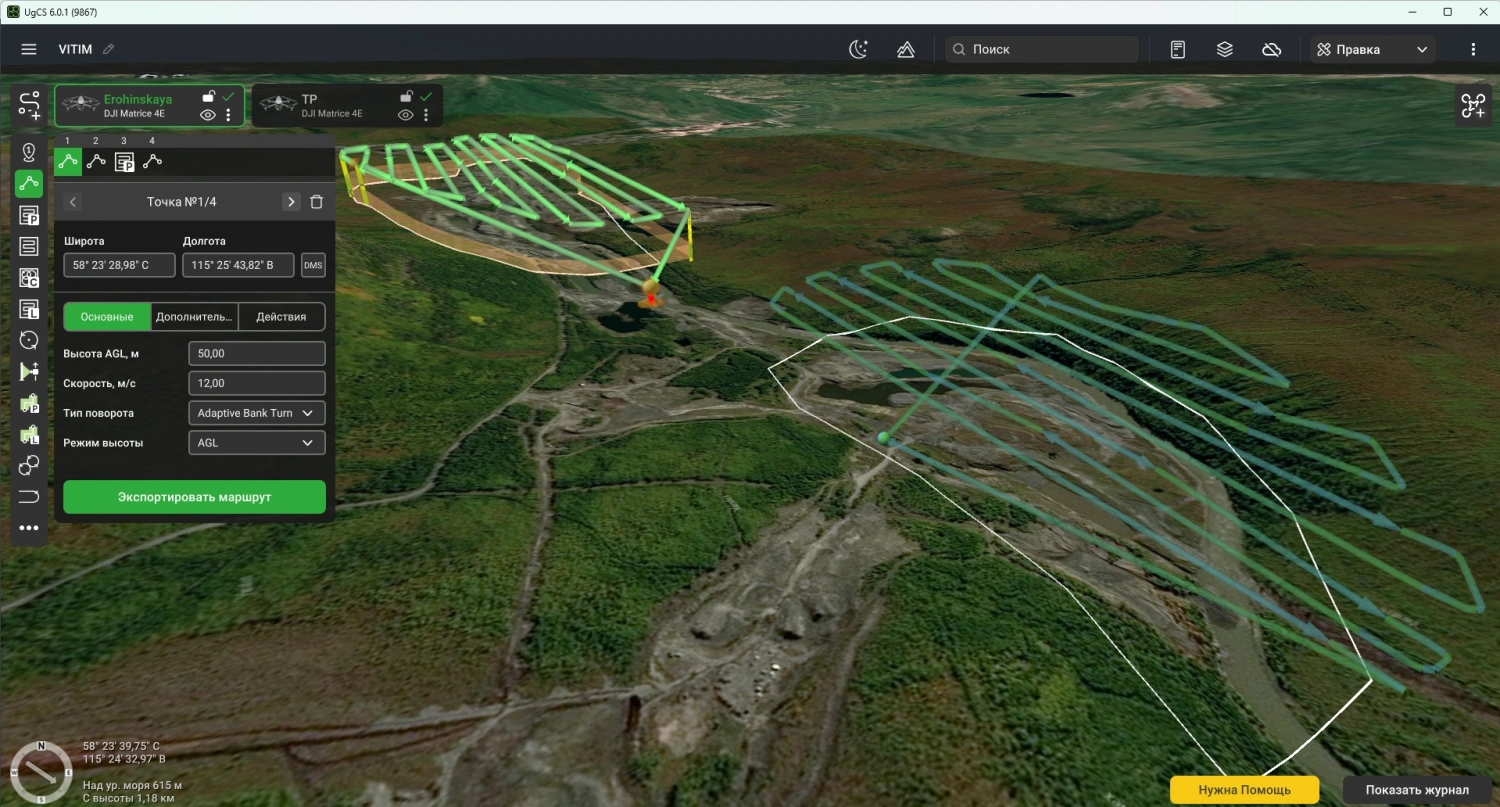Edit mission name with pencil icon
This screenshot has height=807, width=1500.
[109, 49]
